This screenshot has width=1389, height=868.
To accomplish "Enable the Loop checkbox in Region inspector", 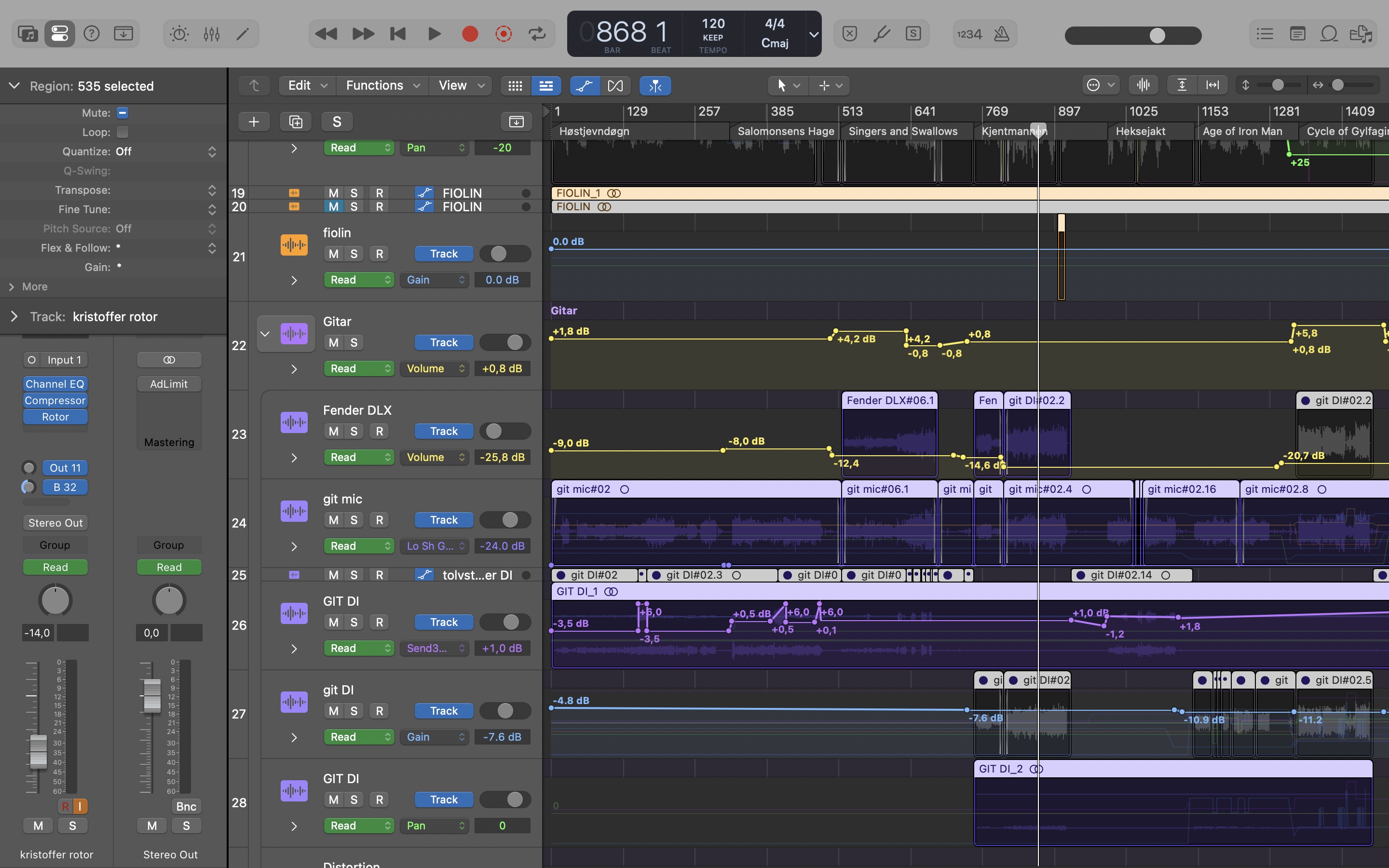I will 122,133.
